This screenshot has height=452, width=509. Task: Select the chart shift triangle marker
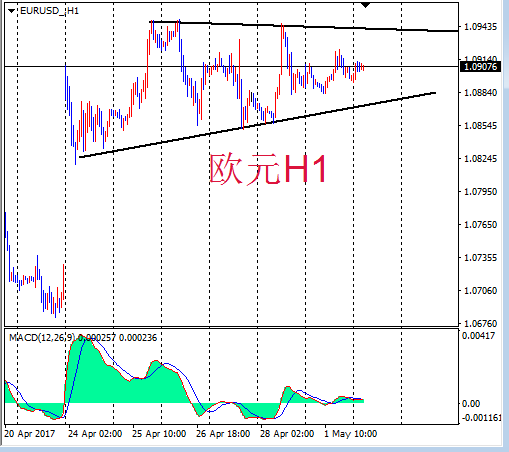(366, 5)
